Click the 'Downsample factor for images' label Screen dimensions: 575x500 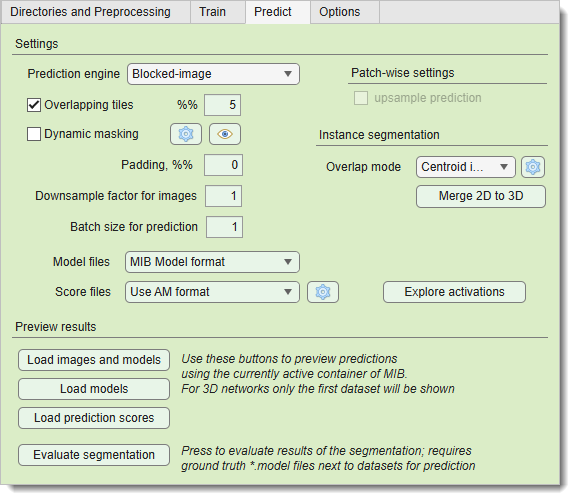[116, 196]
